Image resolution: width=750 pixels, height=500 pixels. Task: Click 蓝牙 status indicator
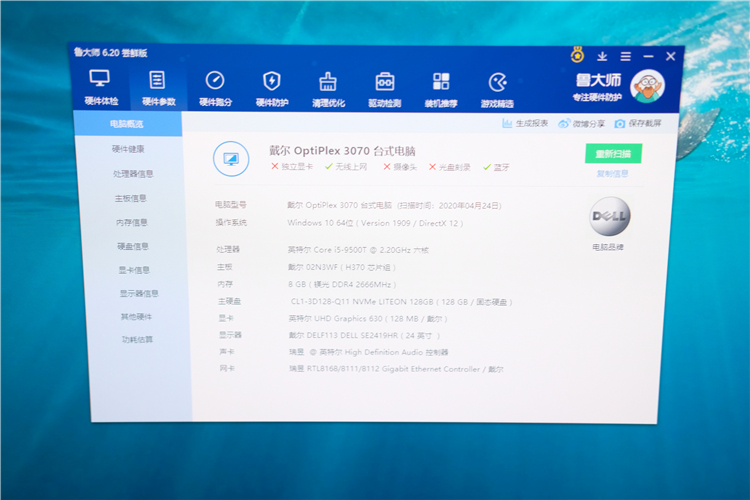pyautogui.click(x=496, y=167)
